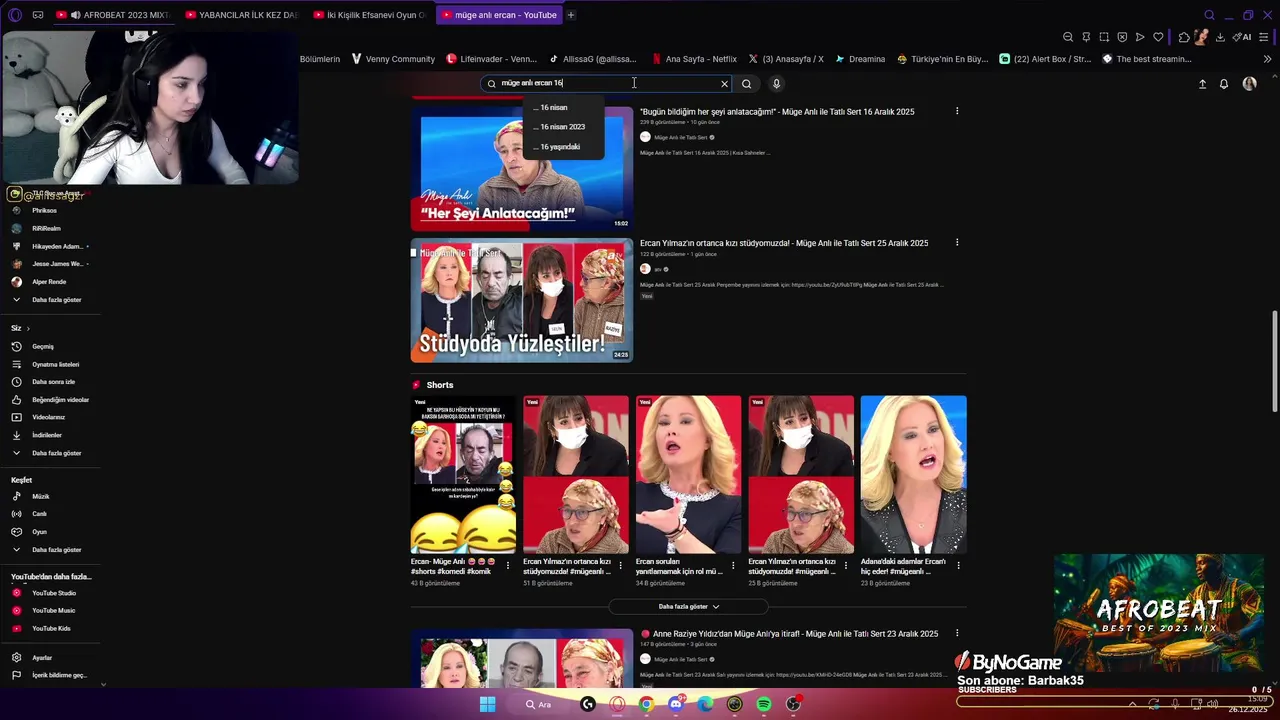
Task: Open the 'Siz' section chevron
Action: coord(28,328)
